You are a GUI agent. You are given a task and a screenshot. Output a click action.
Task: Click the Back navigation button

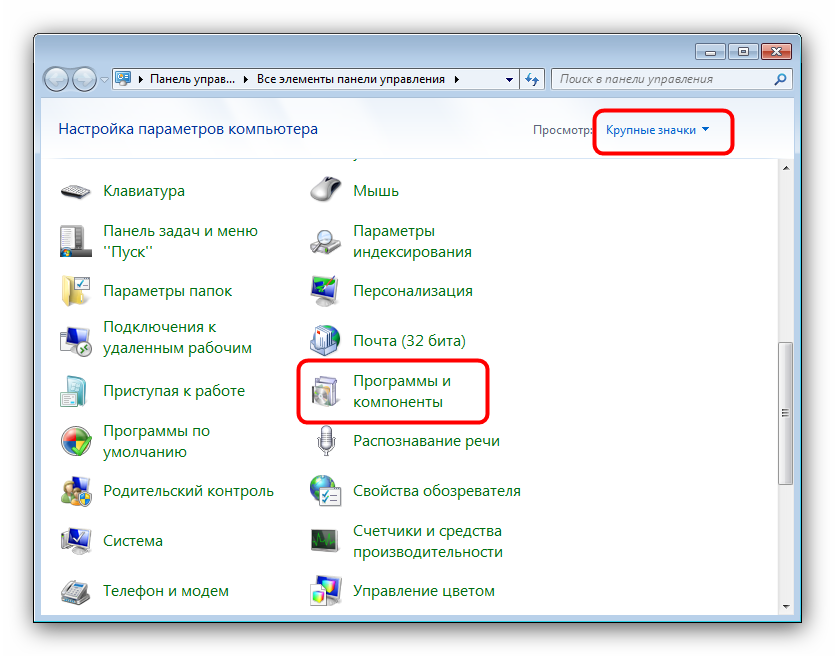click(x=56, y=80)
